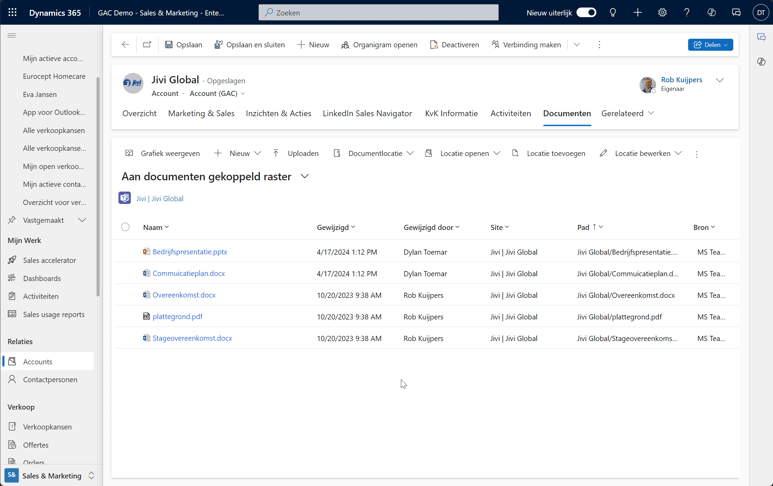Screen dimensions: 773x486
Task: Click the Jivi Global account logo
Action: pos(133,83)
